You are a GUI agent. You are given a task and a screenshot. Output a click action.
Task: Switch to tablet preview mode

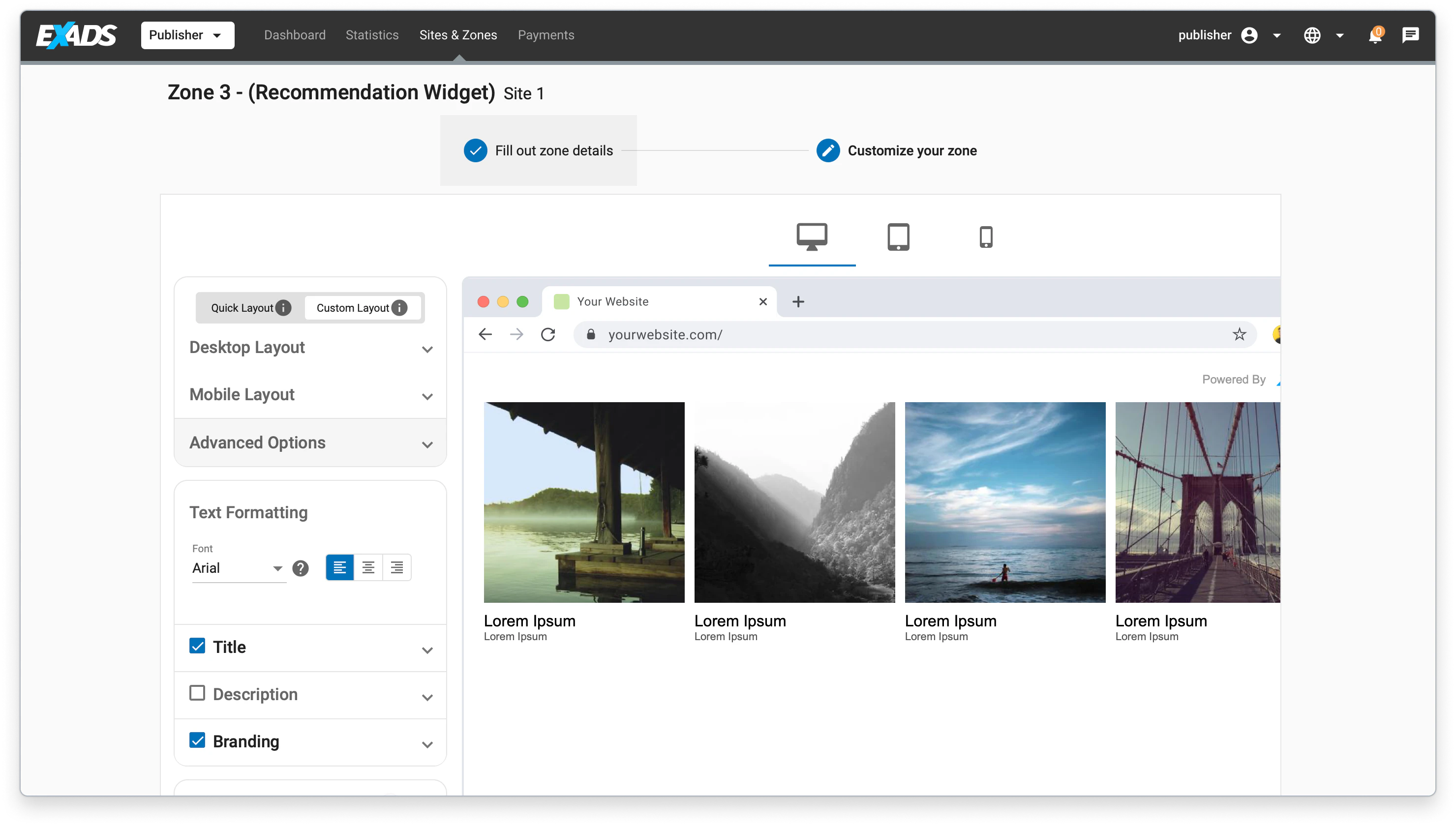(898, 237)
